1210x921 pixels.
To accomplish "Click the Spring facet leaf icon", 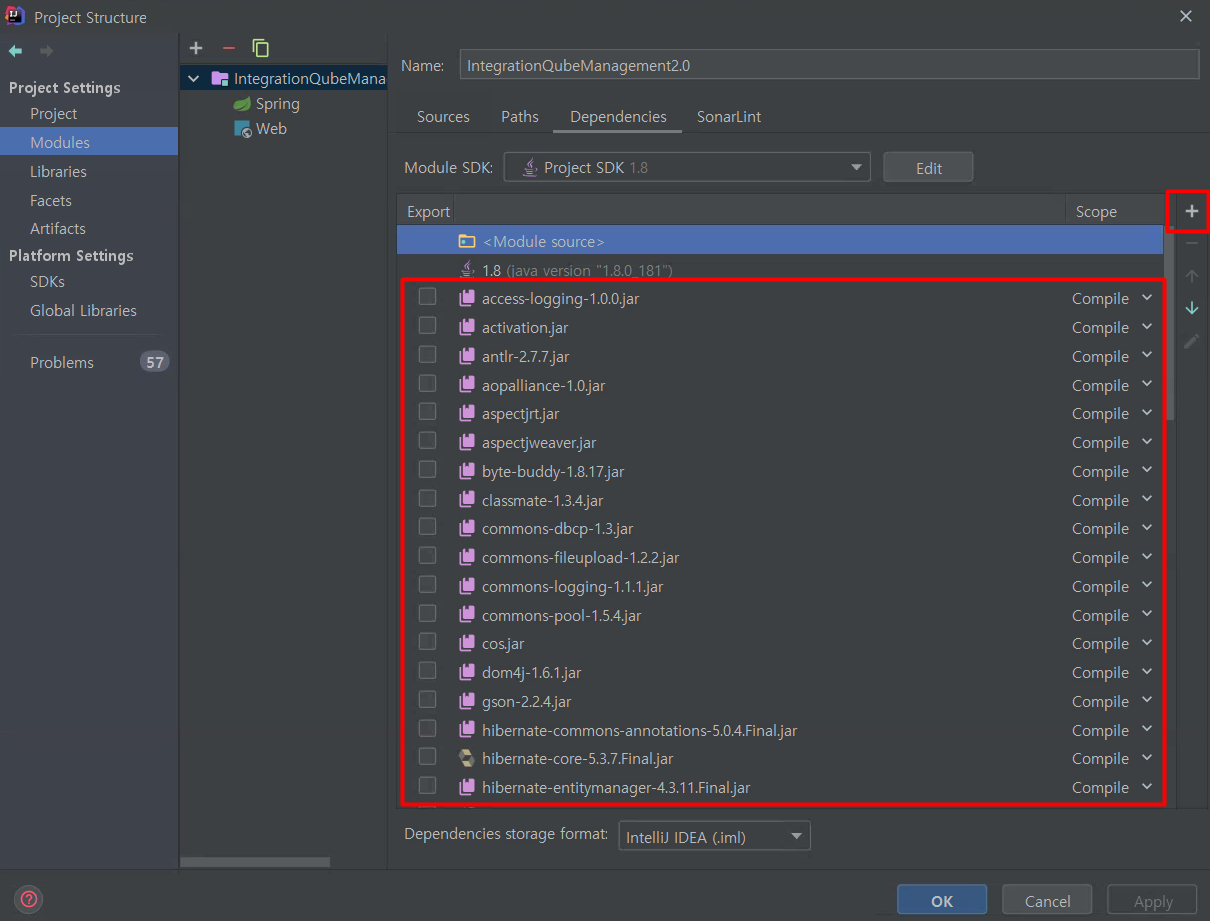I will click(x=242, y=104).
